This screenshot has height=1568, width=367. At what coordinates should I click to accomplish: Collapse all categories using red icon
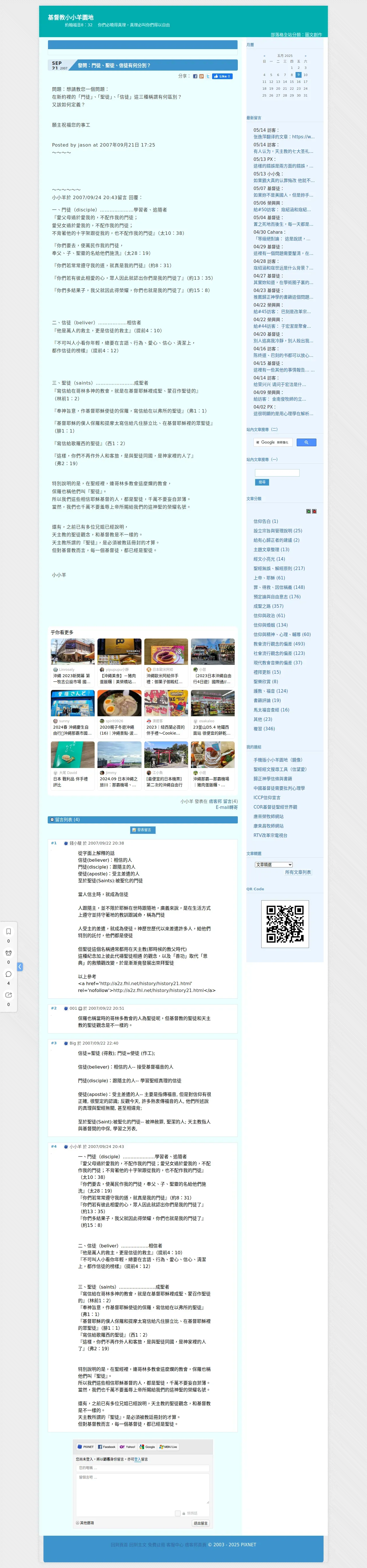click(x=314, y=511)
